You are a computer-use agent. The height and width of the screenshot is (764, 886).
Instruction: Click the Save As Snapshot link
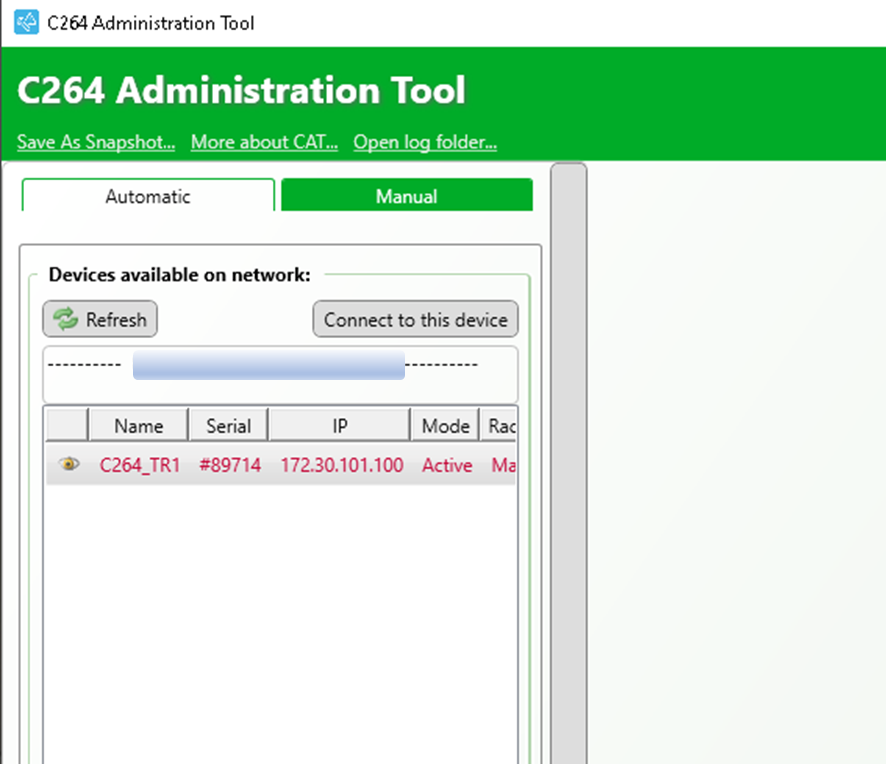pyautogui.click(x=96, y=142)
